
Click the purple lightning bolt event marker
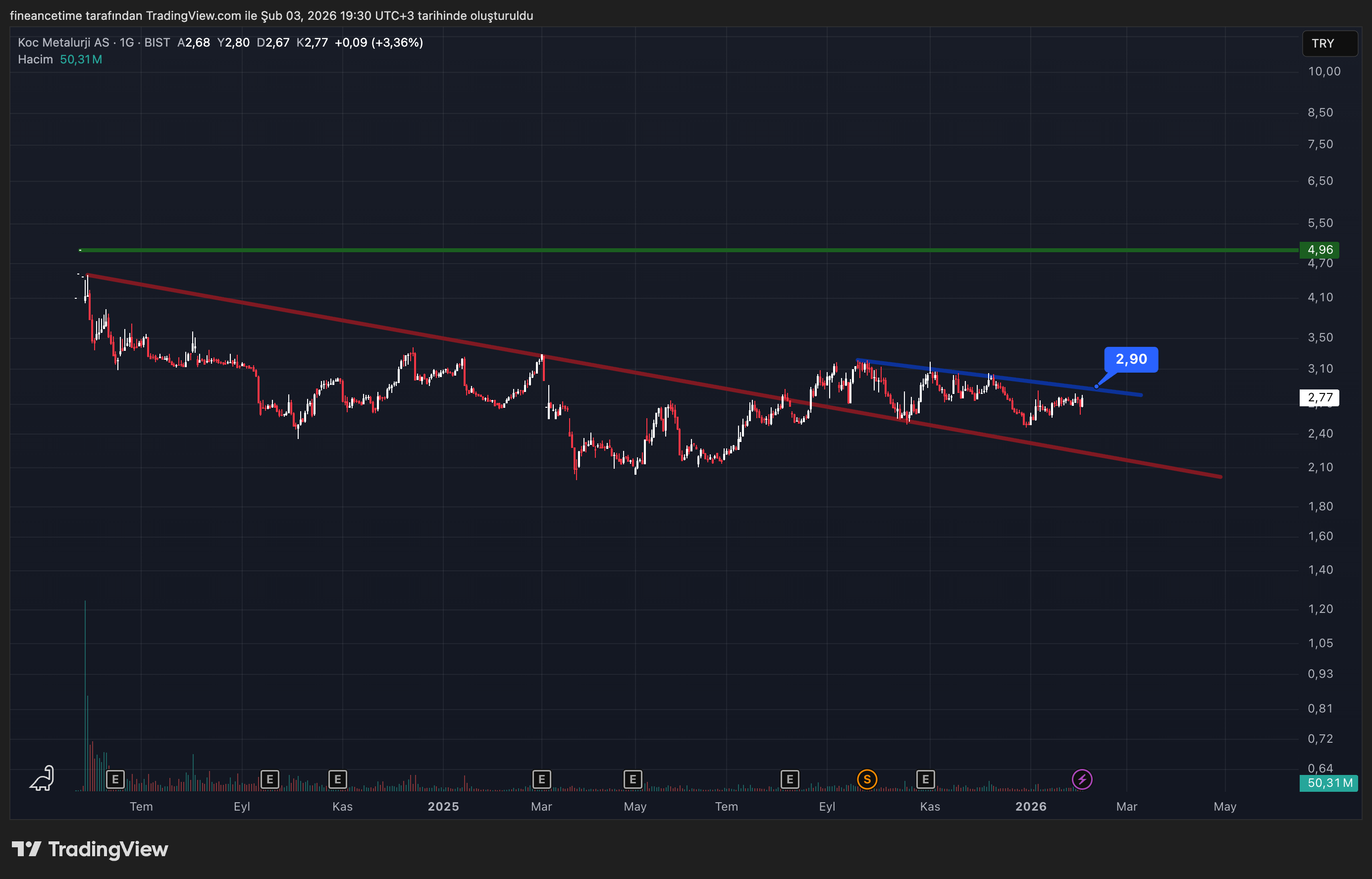coord(1082,779)
